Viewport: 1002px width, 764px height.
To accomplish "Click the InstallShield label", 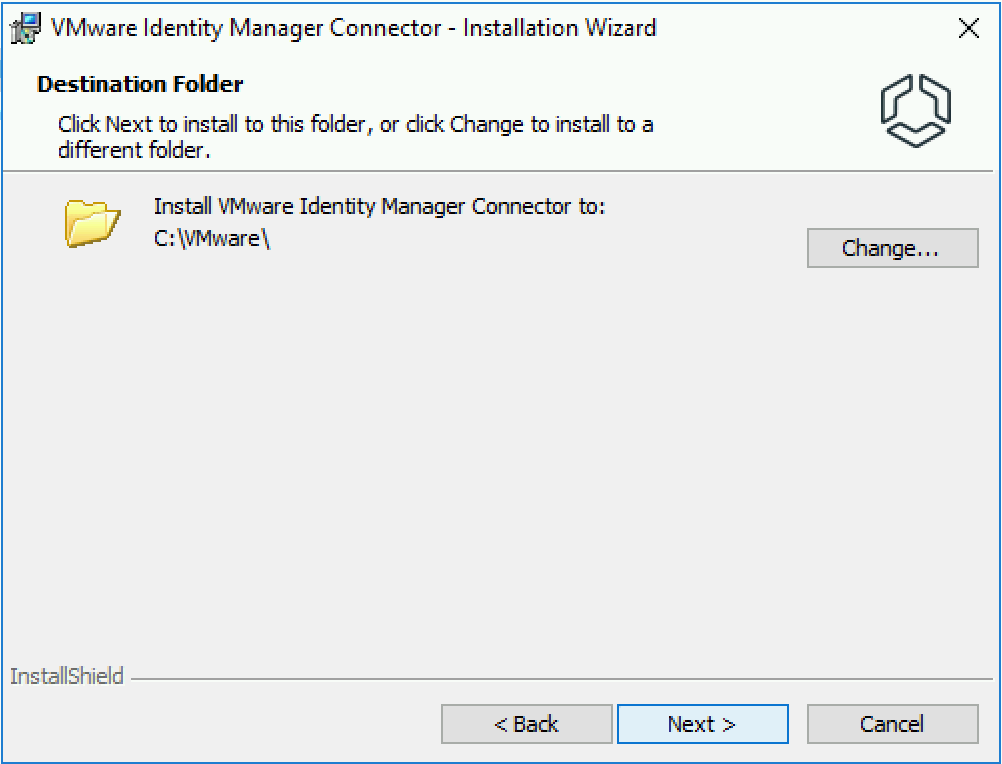I will pos(66,676).
